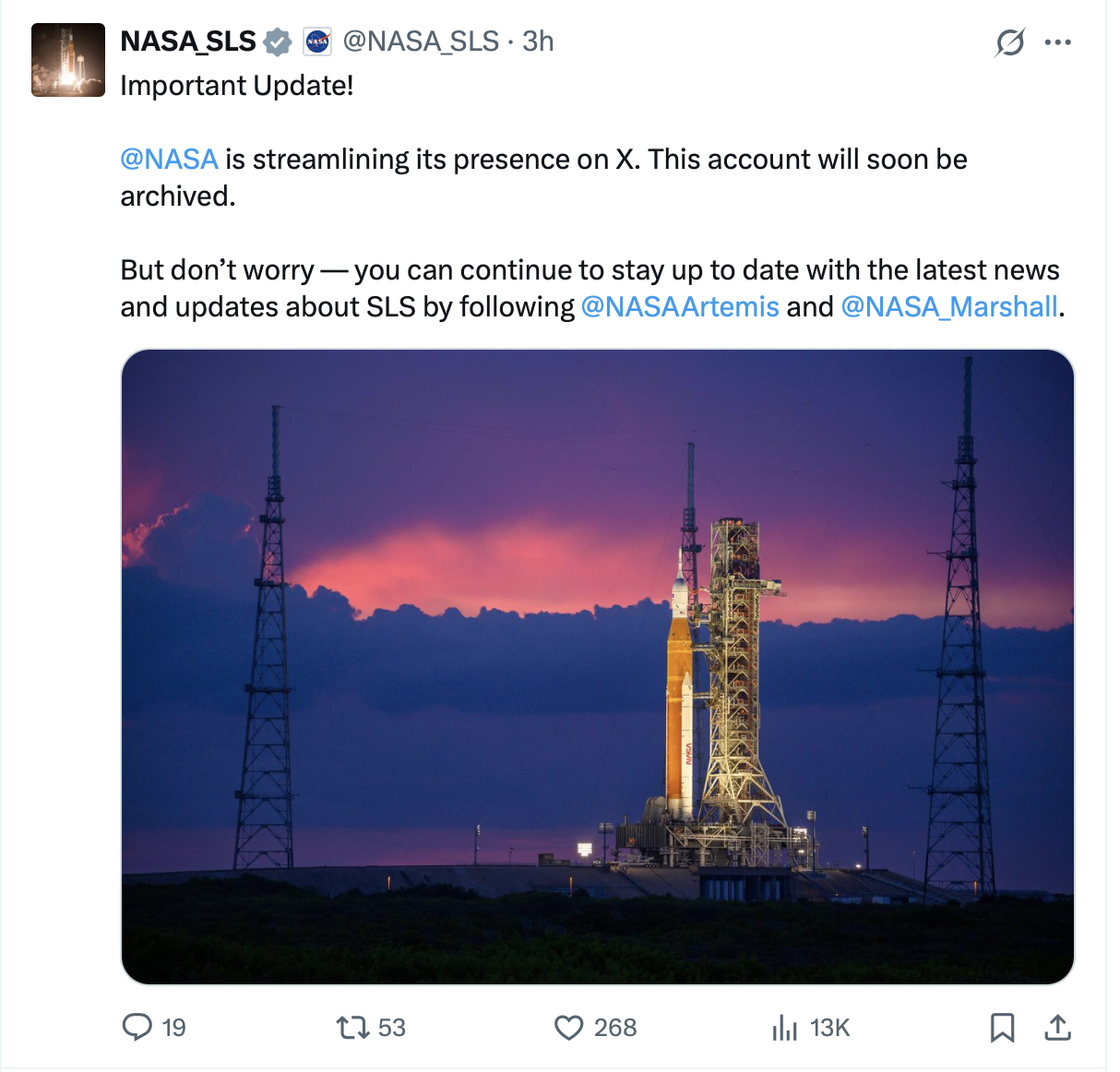The width and height of the screenshot is (1120, 1072).
Task: Click the 19 replies count
Action: pos(173,1028)
